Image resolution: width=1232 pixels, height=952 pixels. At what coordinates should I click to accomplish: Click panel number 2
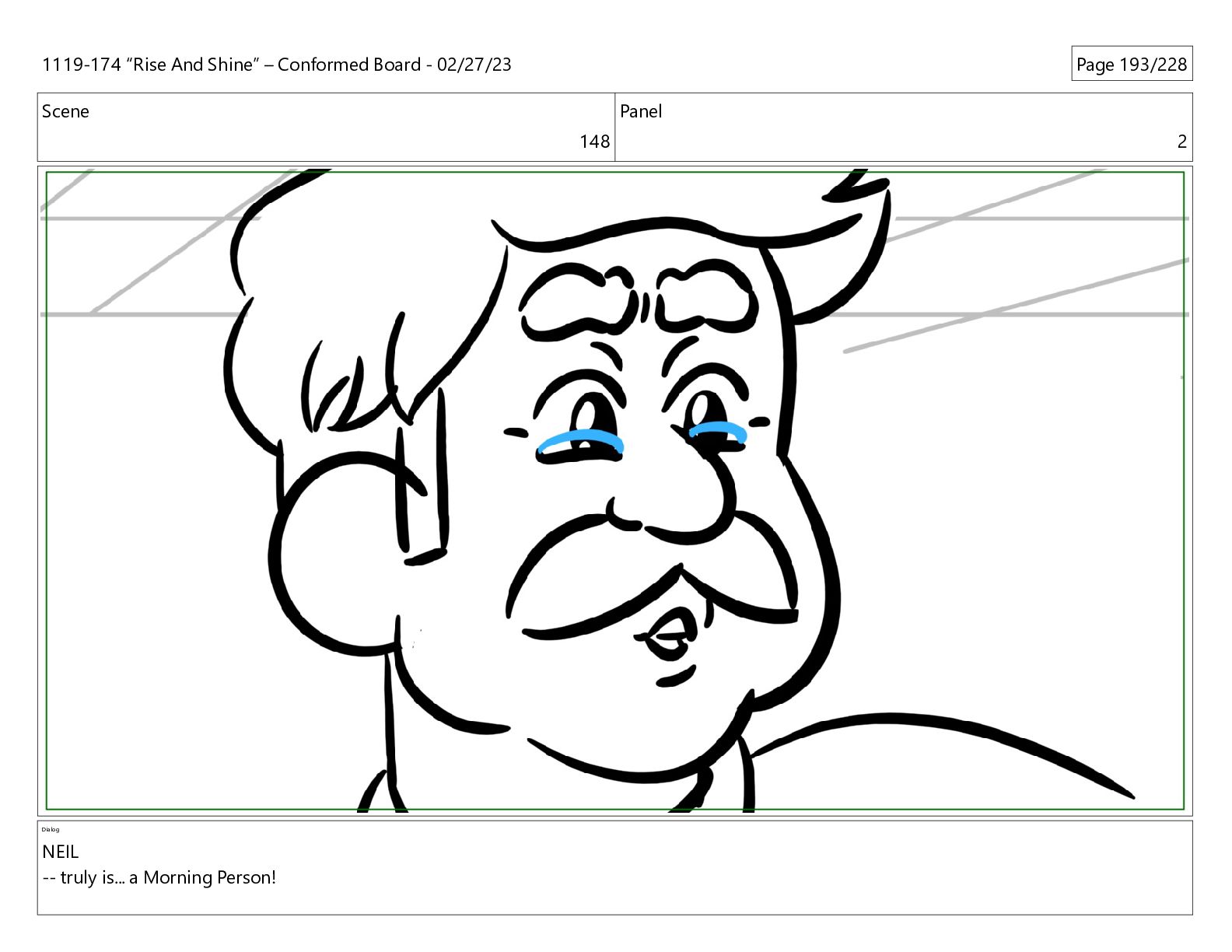coord(1181,142)
